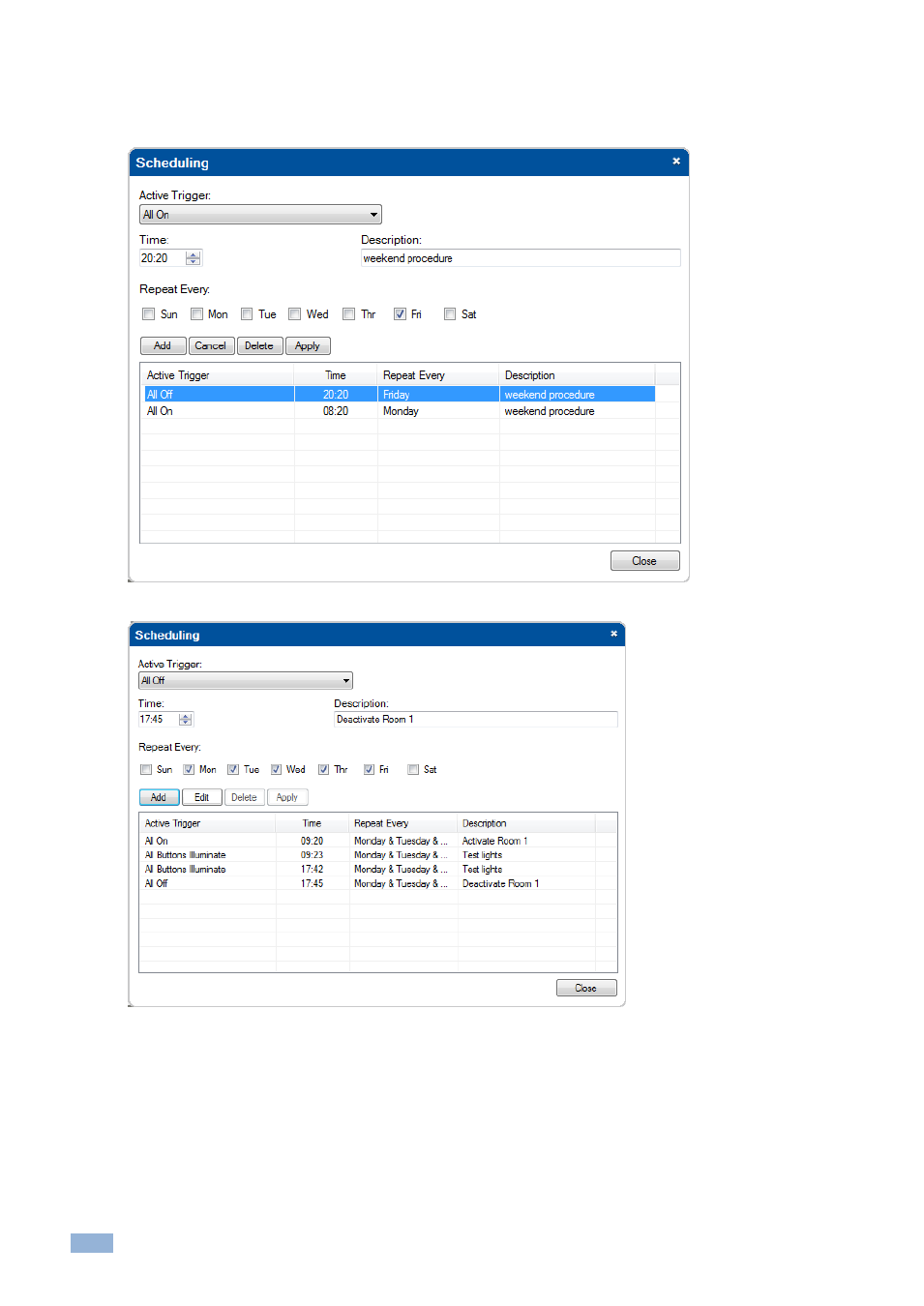Screen dimensions: 924x1306
Task: Toggle Sun checkbox in lower dialog
Action: tap(146, 770)
